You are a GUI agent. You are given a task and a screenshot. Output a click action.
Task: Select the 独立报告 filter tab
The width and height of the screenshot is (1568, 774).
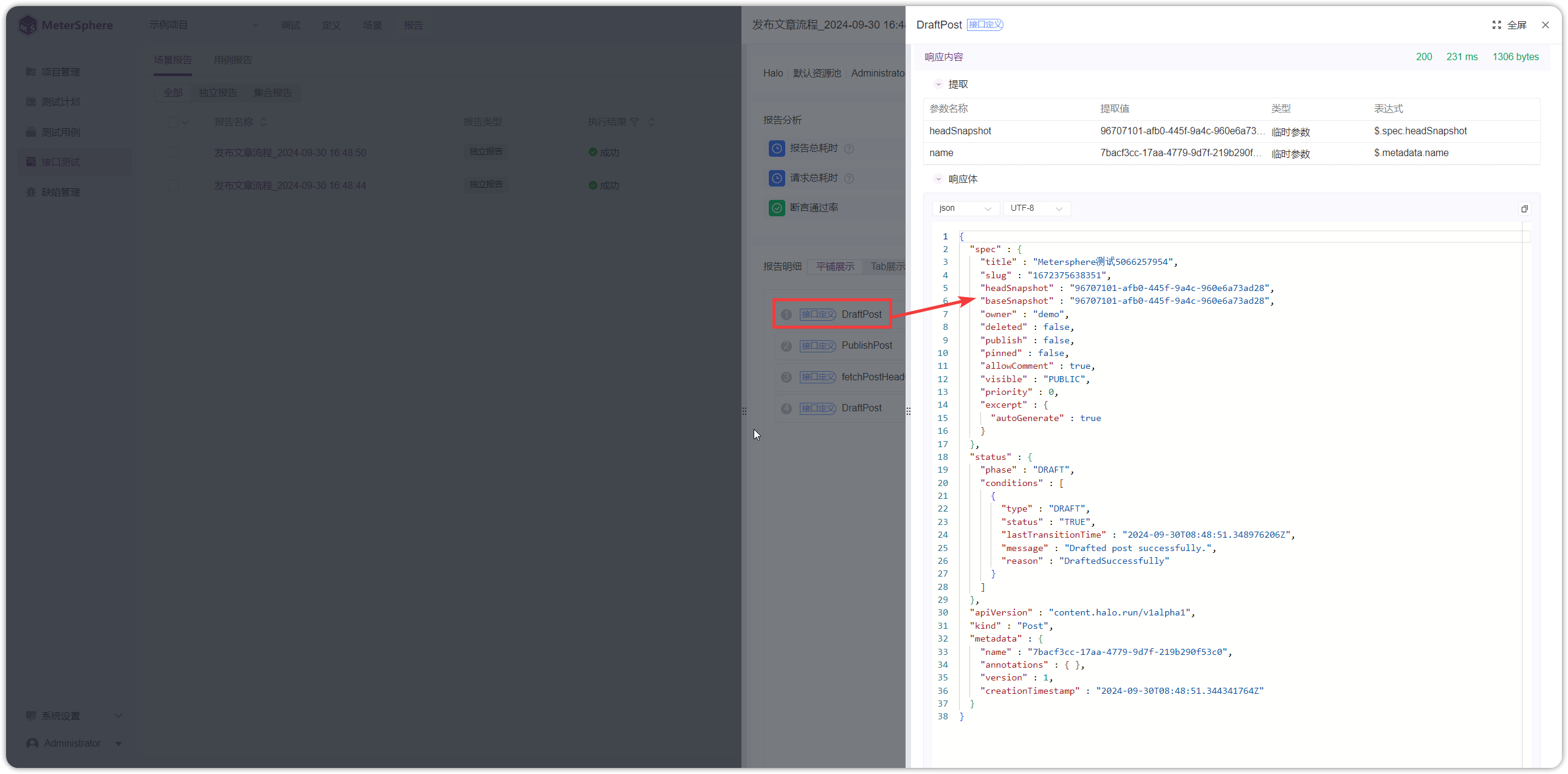point(218,92)
